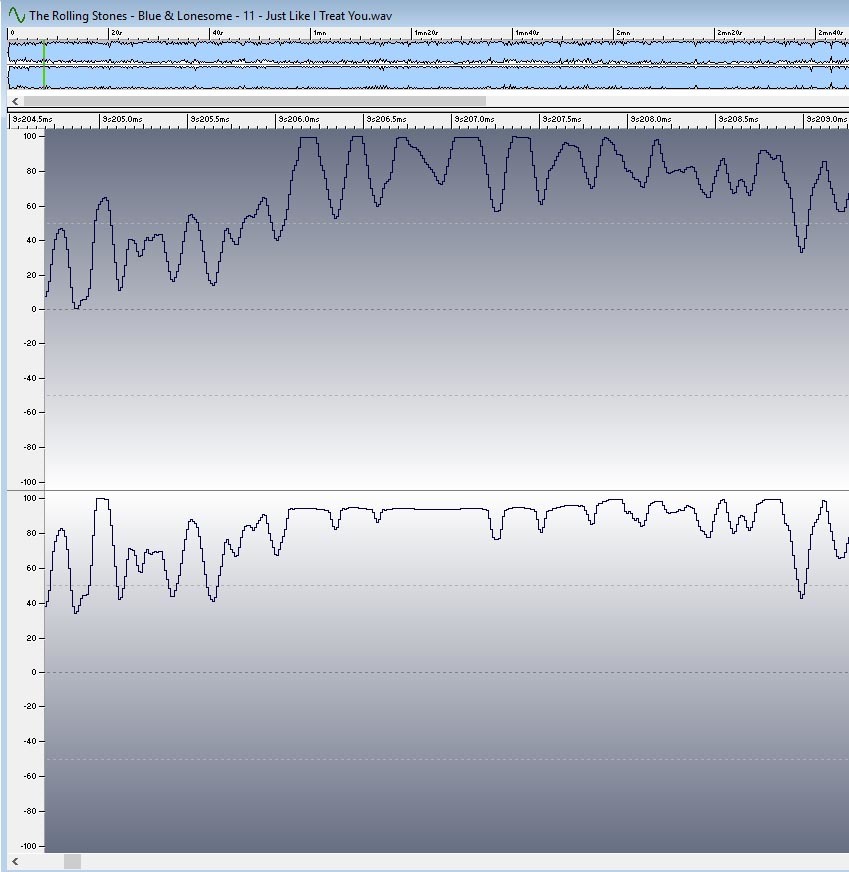Click the 2mn mark on overview ruler
The height and width of the screenshot is (872, 849).
[623, 33]
